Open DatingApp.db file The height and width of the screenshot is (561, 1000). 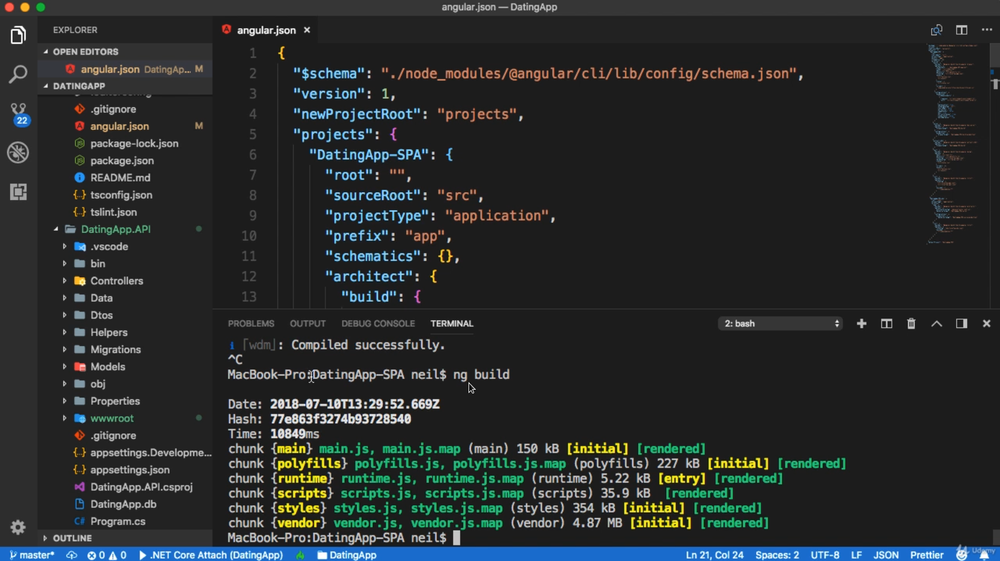pyautogui.click(x=125, y=504)
